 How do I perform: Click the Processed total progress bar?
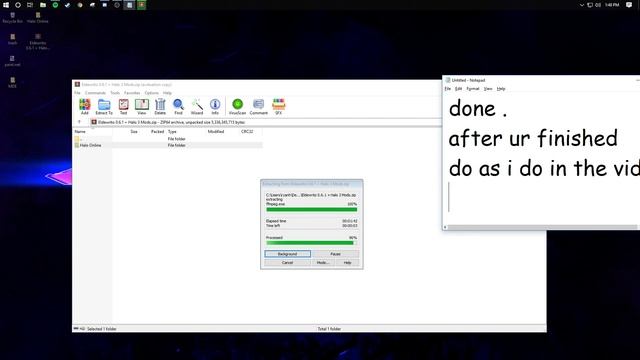[311, 243]
